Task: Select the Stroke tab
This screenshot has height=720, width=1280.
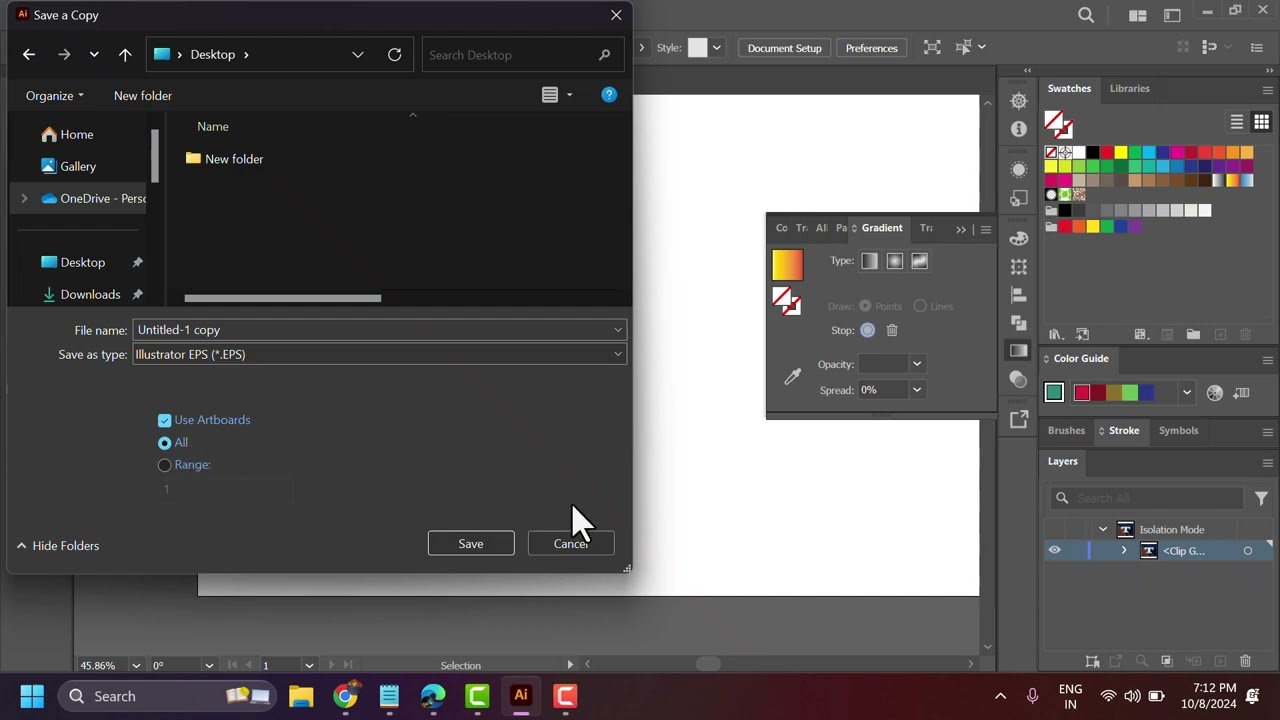Action: coord(1124,430)
